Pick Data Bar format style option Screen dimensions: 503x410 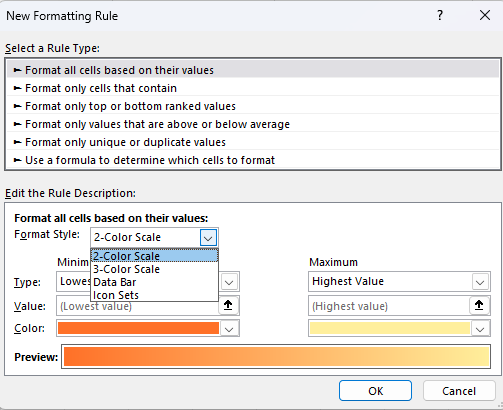pos(155,282)
